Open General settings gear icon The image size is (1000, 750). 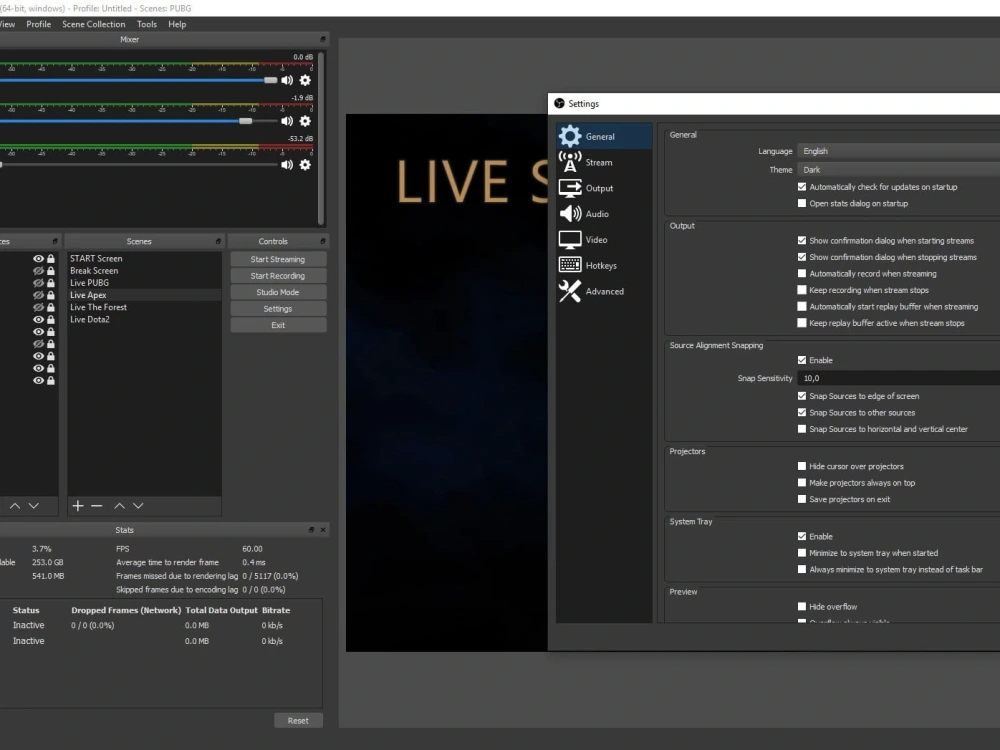[x=570, y=136]
